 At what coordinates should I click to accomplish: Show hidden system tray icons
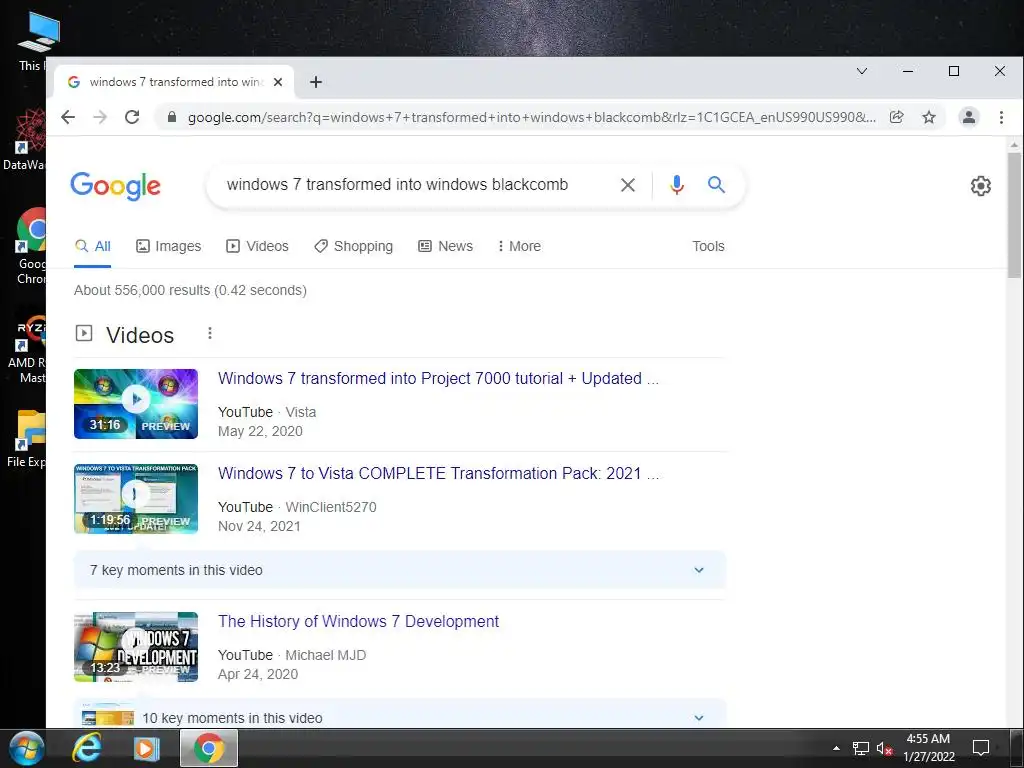coord(836,748)
